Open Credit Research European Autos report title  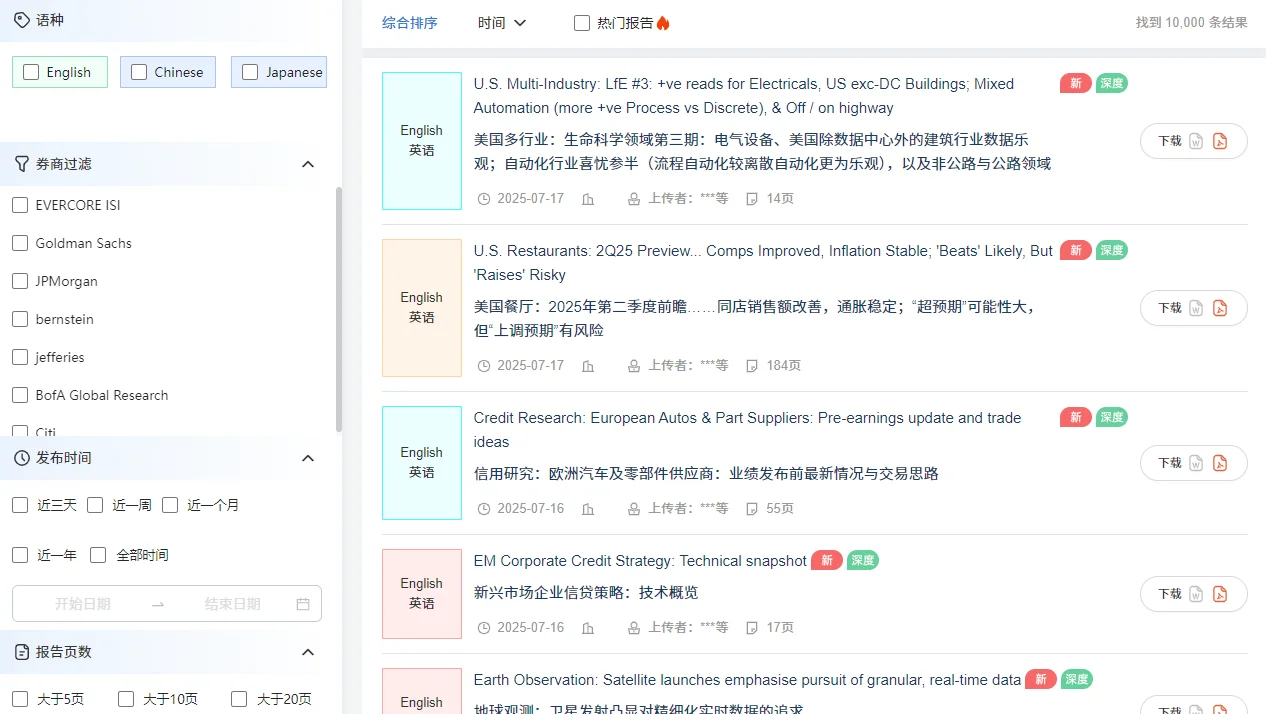747,430
